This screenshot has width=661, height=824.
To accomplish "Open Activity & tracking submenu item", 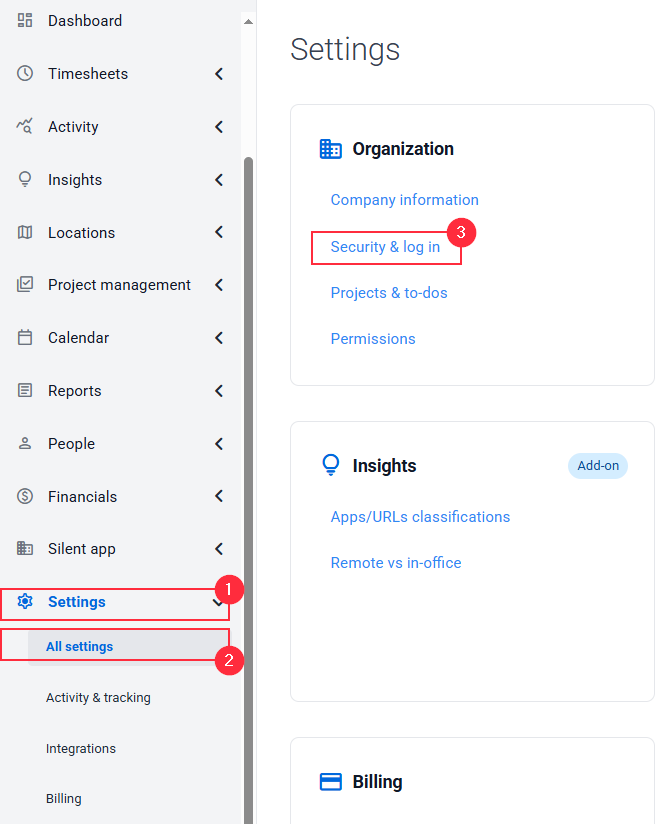I will pos(98,697).
